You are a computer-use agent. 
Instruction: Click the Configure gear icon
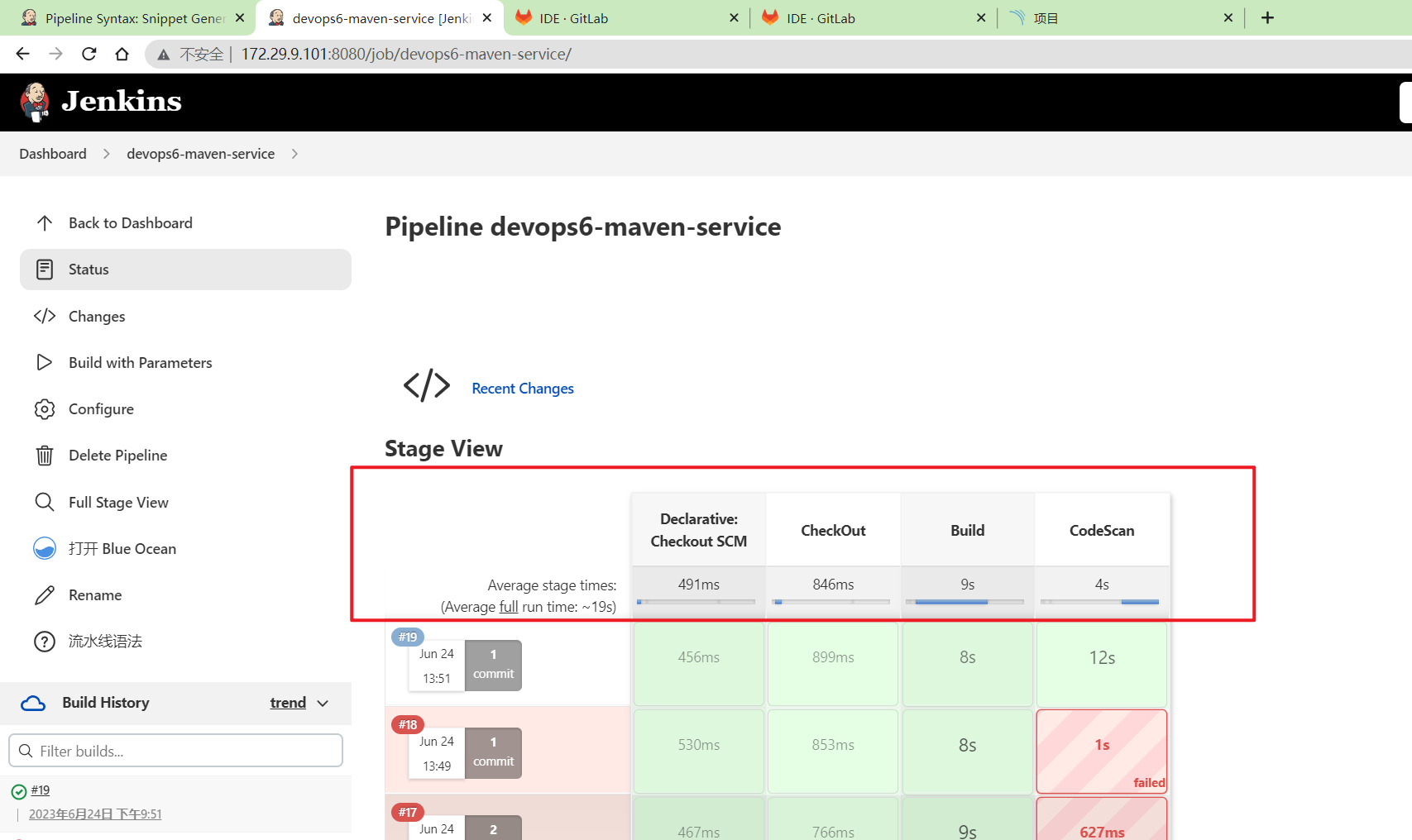tap(45, 409)
